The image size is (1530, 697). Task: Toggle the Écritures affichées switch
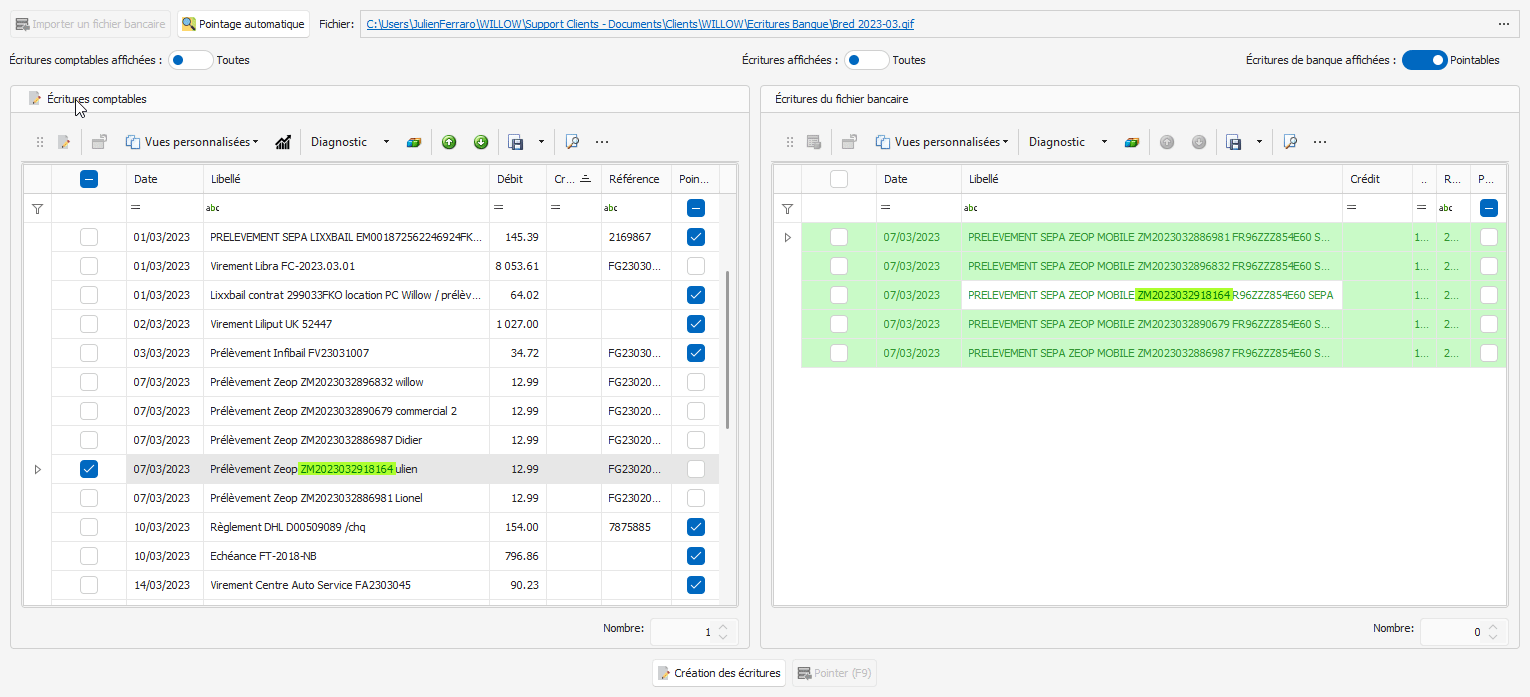tap(866, 60)
